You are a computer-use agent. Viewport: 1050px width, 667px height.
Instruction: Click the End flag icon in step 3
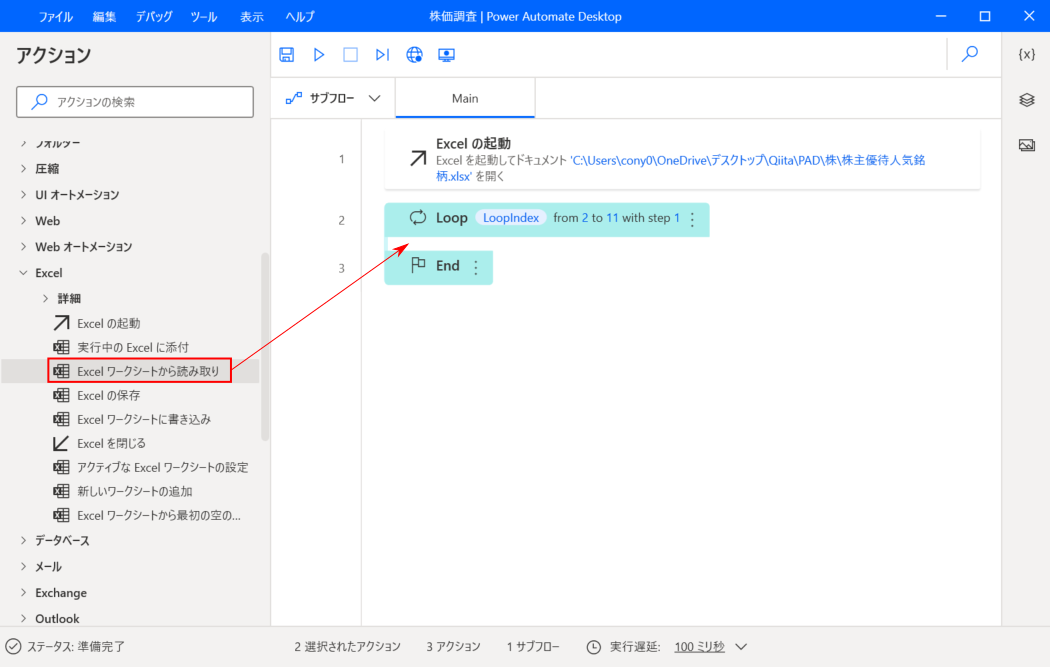click(419, 265)
